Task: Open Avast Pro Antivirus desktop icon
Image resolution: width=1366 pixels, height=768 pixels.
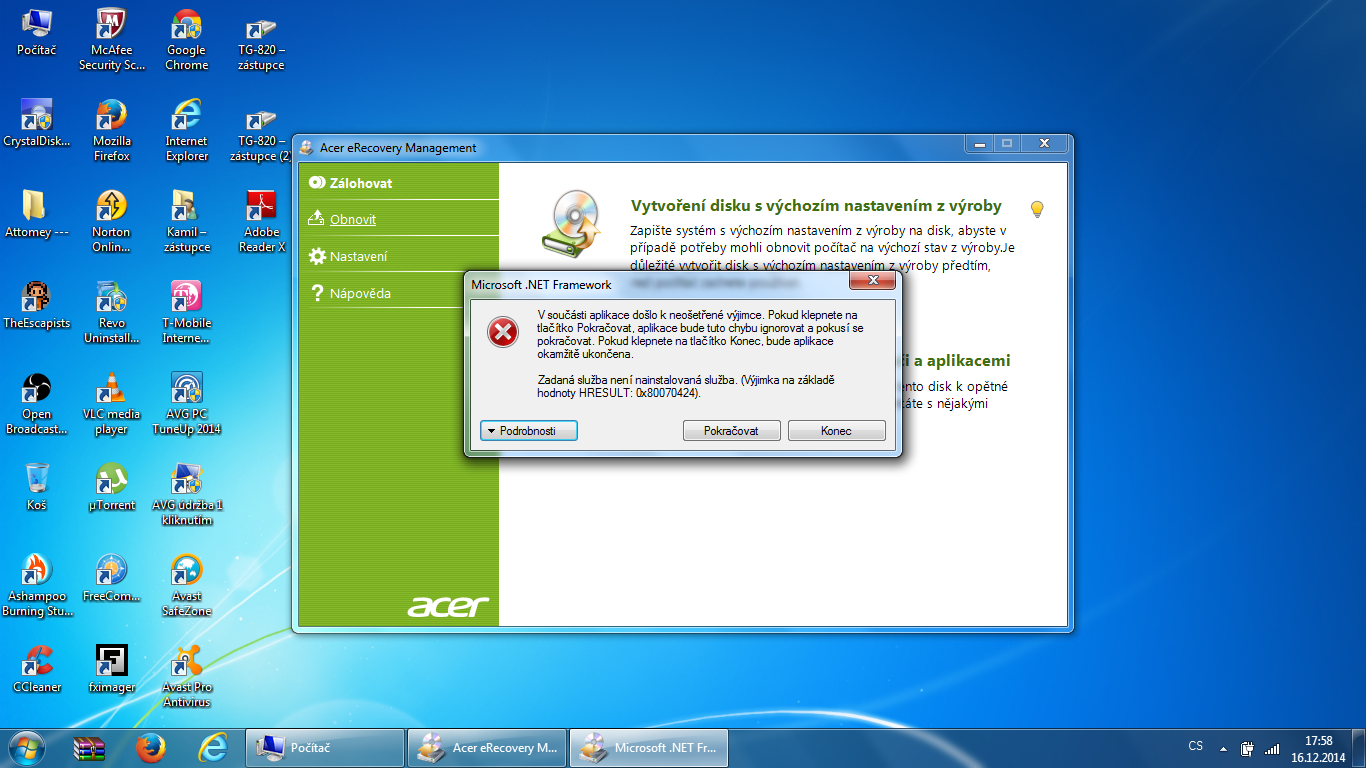Action: tap(186, 677)
